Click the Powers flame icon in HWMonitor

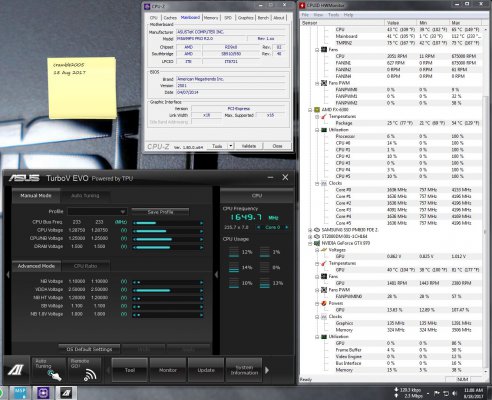(323, 303)
